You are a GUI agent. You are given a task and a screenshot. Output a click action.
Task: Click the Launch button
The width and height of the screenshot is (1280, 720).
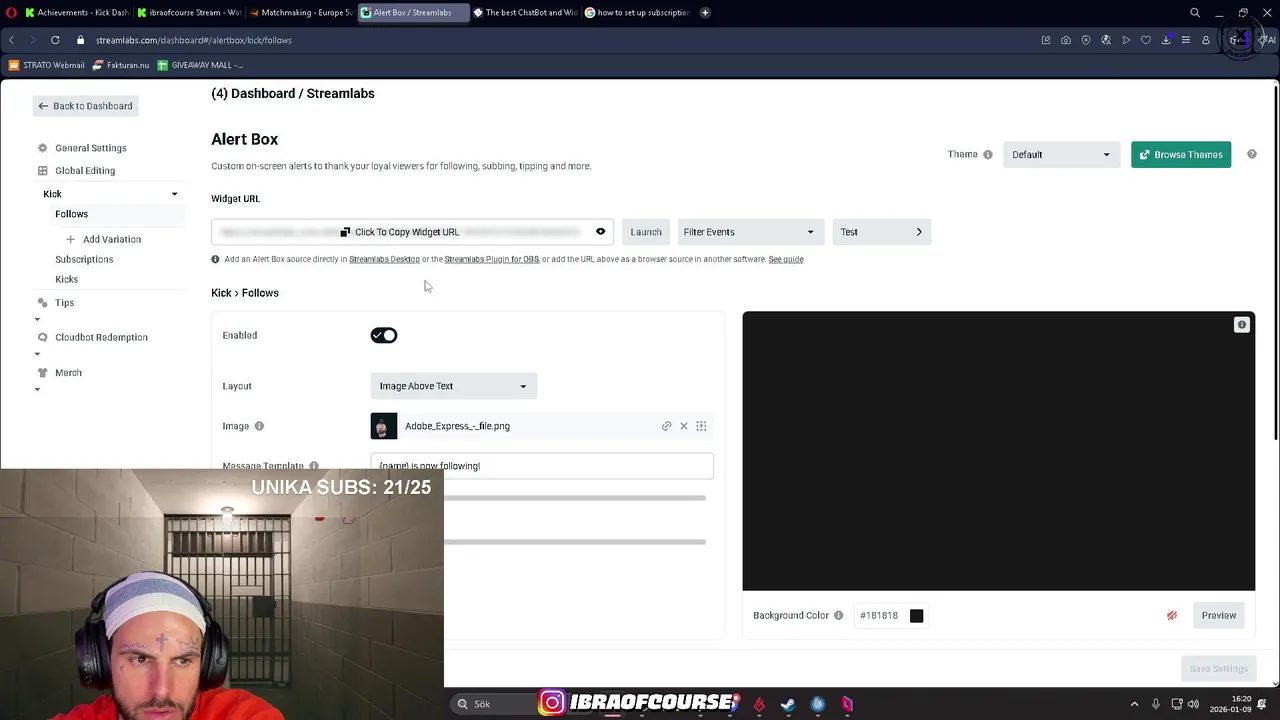pyautogui.click(x=646, y=232)
